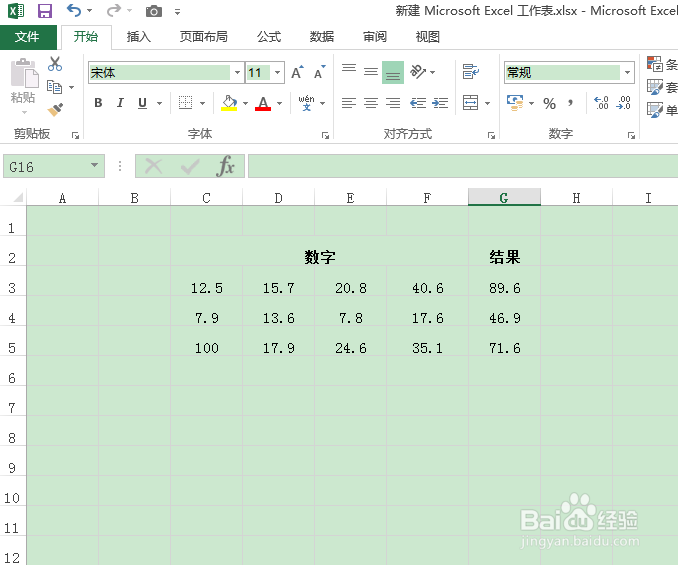The height and width of the screenshot is (565, 678).
Task: Undo the last action
Action: 74,10
